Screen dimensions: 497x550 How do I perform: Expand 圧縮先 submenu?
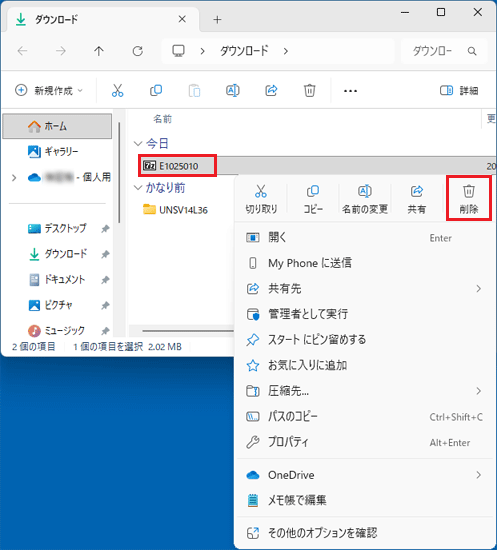point(478,391)
